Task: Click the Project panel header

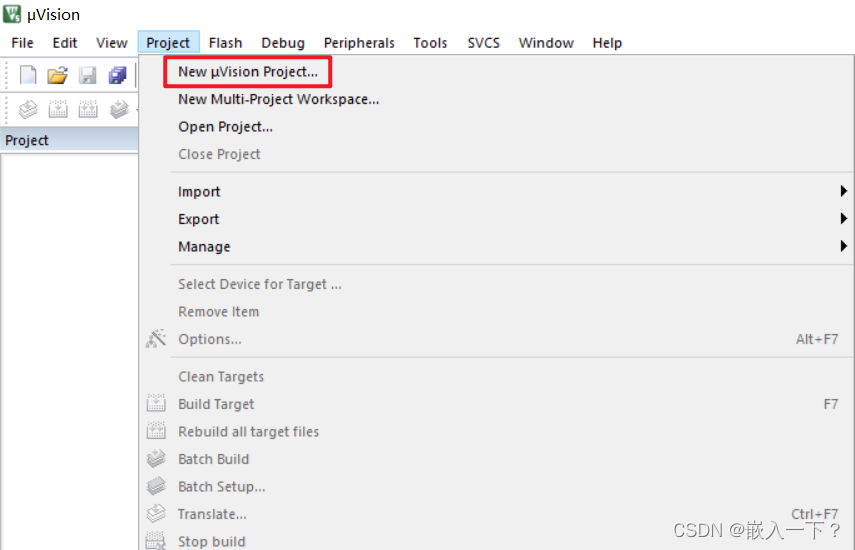Action: pos(69,140)
